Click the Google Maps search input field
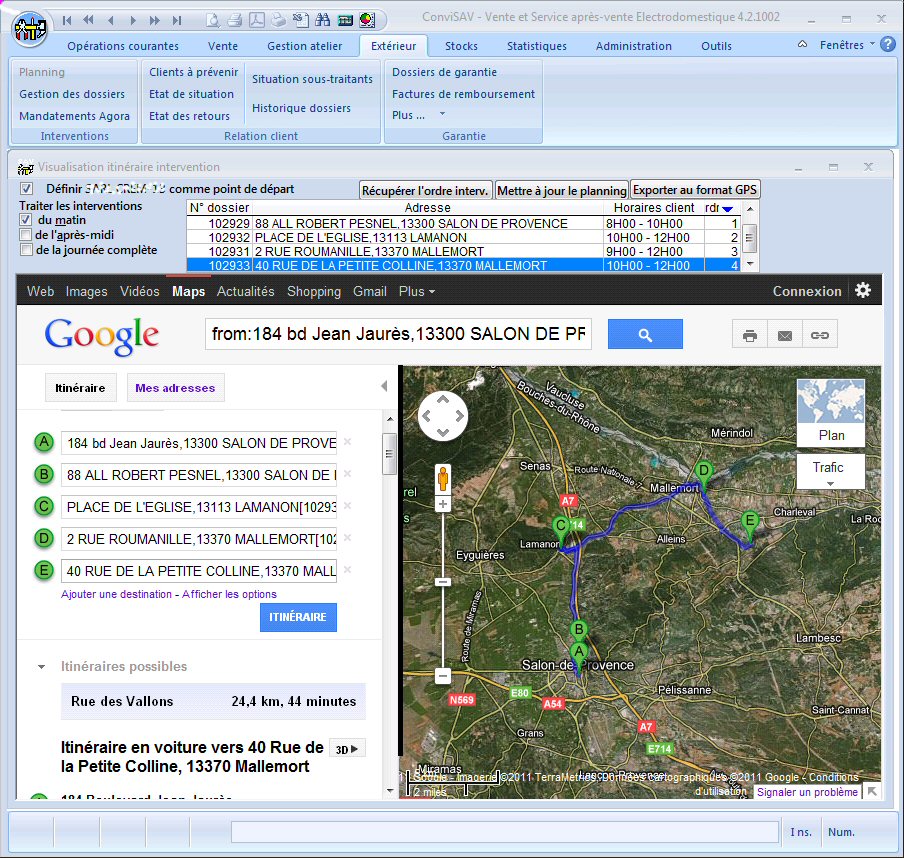Image resolution: width=904 pixels, height=858 pixels. coord(398,334)
